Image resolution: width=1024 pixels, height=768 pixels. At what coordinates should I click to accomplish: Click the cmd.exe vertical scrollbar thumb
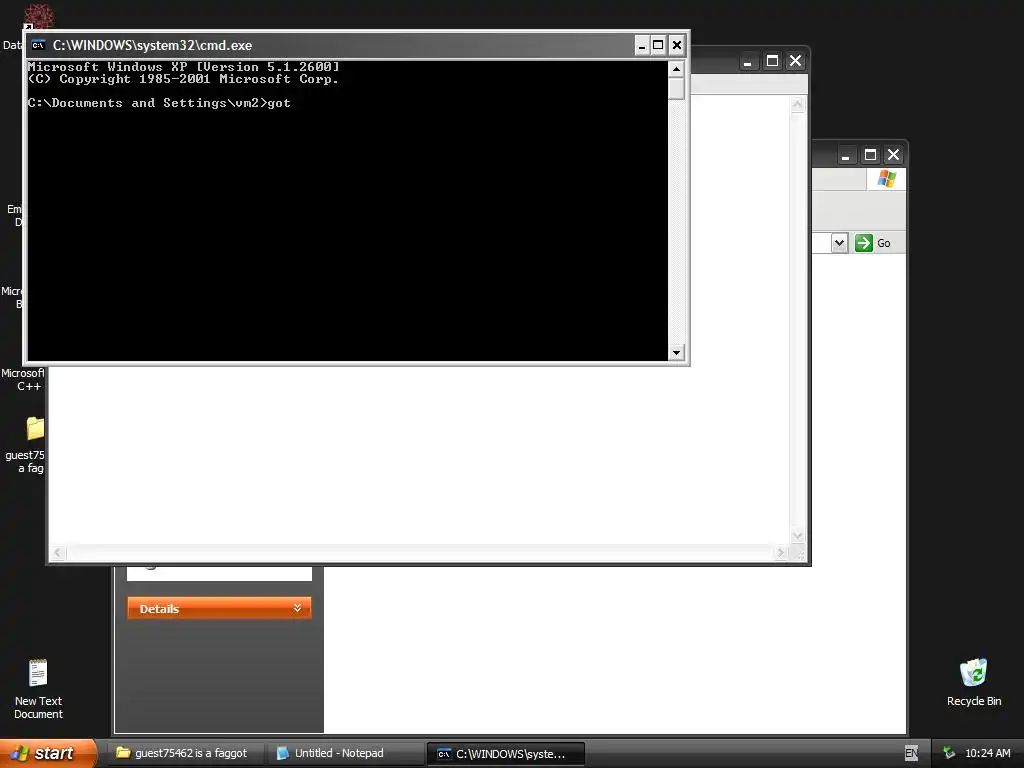point(677,88)
